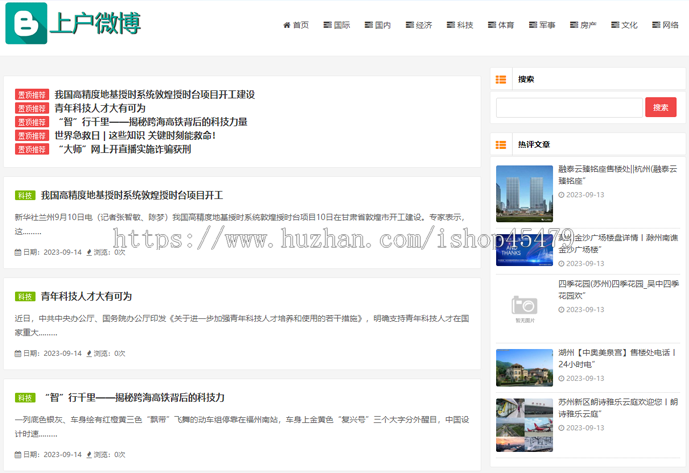Open pinned article 世界急救日 | 这些知识 关键时刻能救命!
The width and height of the screenshot is (689, 473).
(135, 135)
